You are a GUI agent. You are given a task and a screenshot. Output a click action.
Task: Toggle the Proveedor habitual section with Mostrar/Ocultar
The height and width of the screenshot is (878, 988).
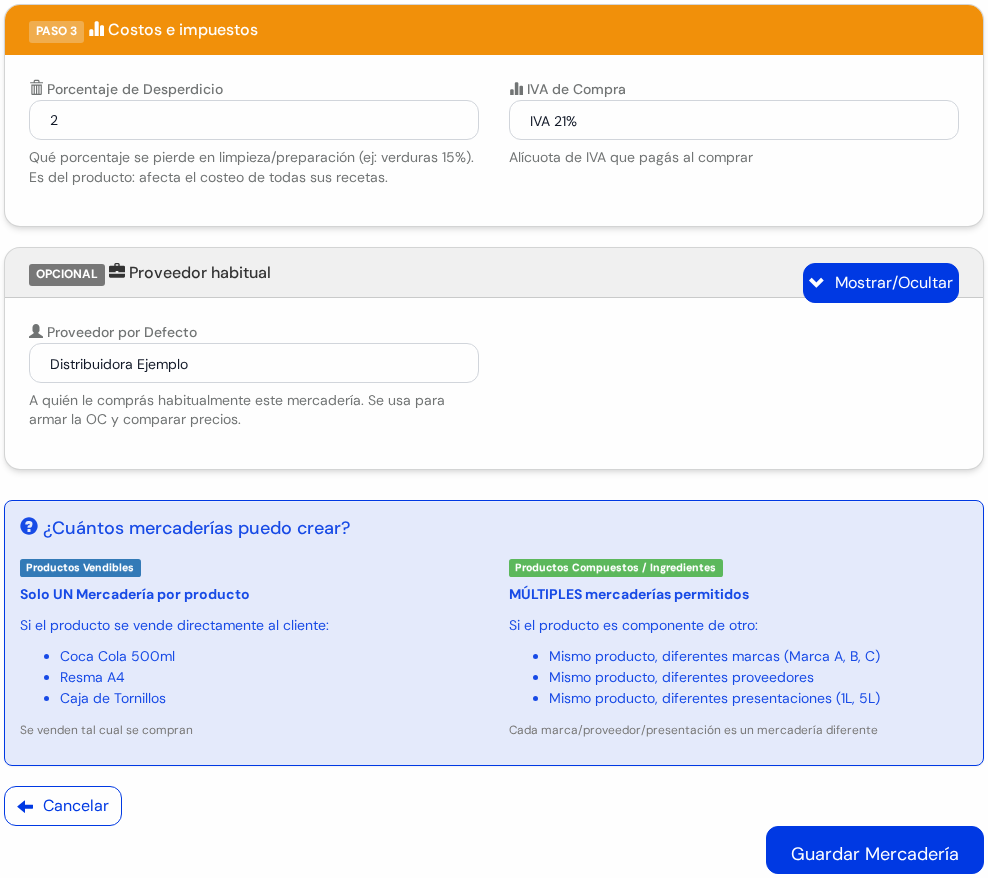pos(880,282)
